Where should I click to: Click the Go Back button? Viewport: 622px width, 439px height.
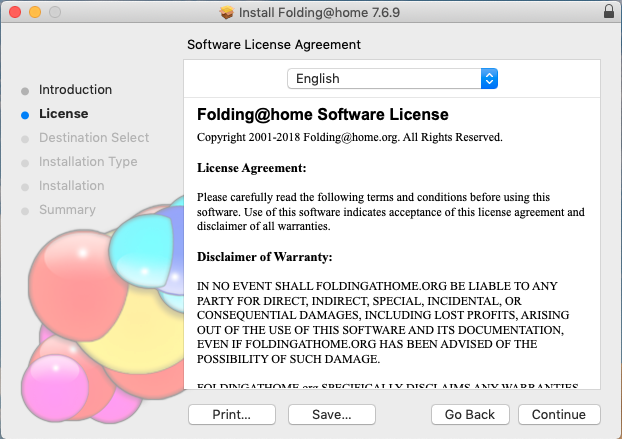[470, 414]
